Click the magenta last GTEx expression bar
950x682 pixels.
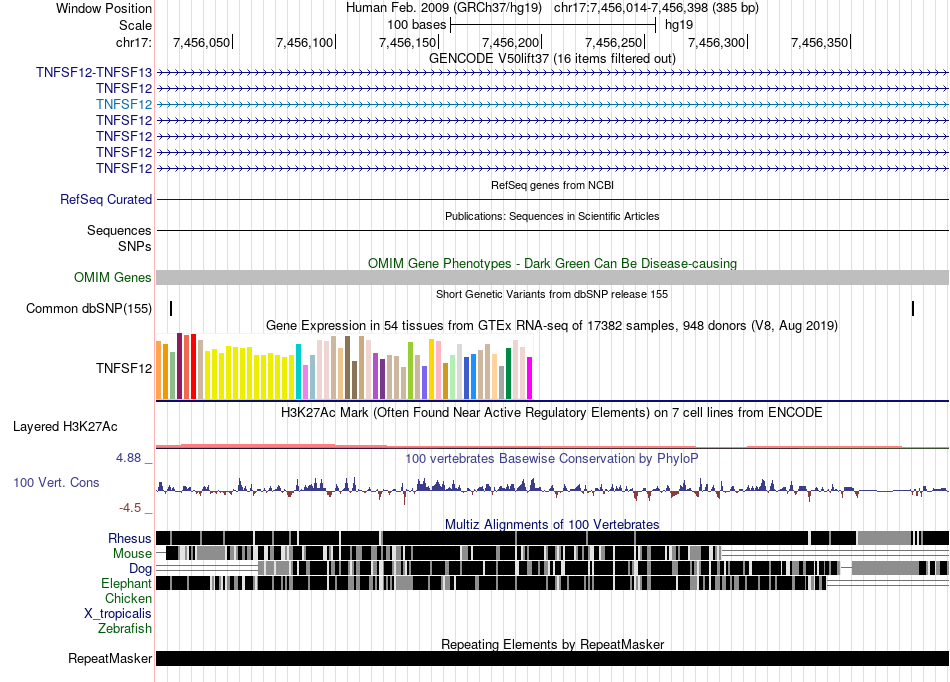pyautogui.click(x=530, y=378)
